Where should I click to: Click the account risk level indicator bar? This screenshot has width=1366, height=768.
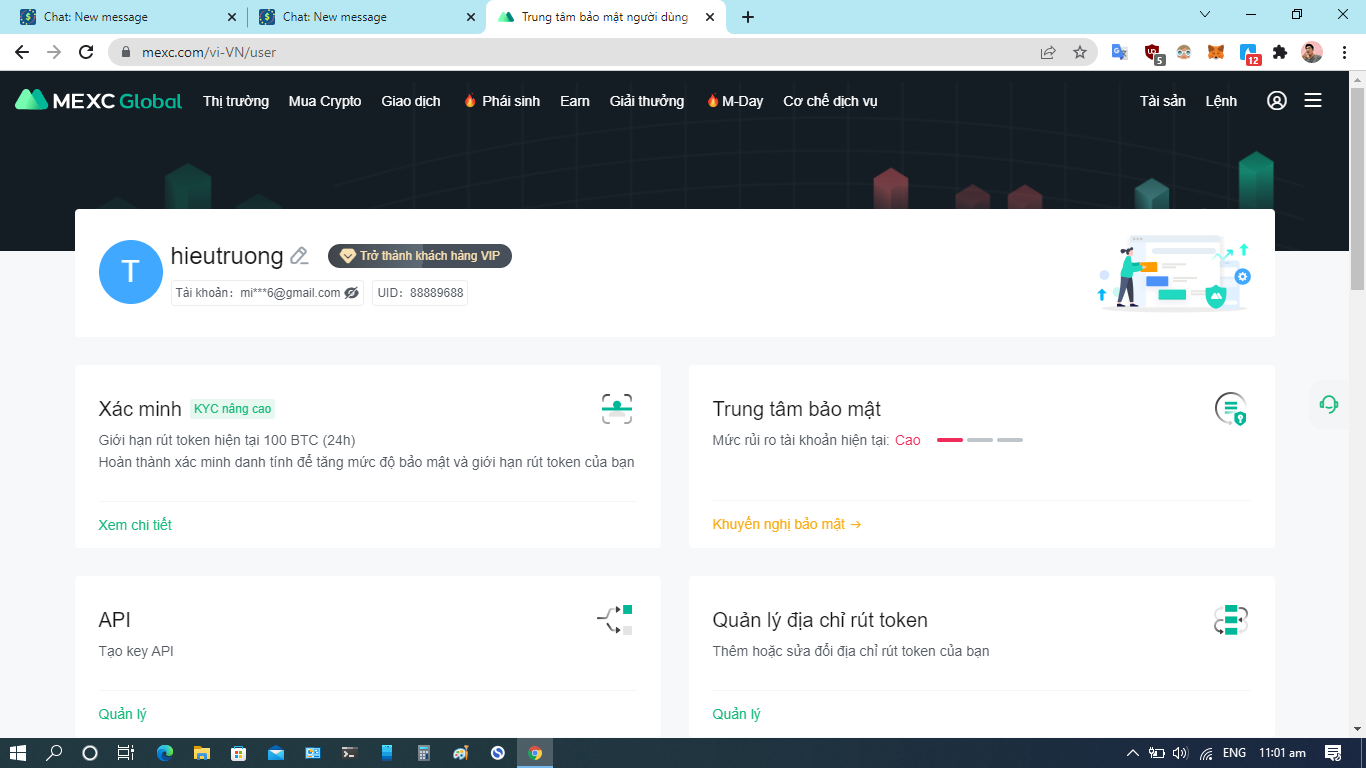[x=980, y=440]
